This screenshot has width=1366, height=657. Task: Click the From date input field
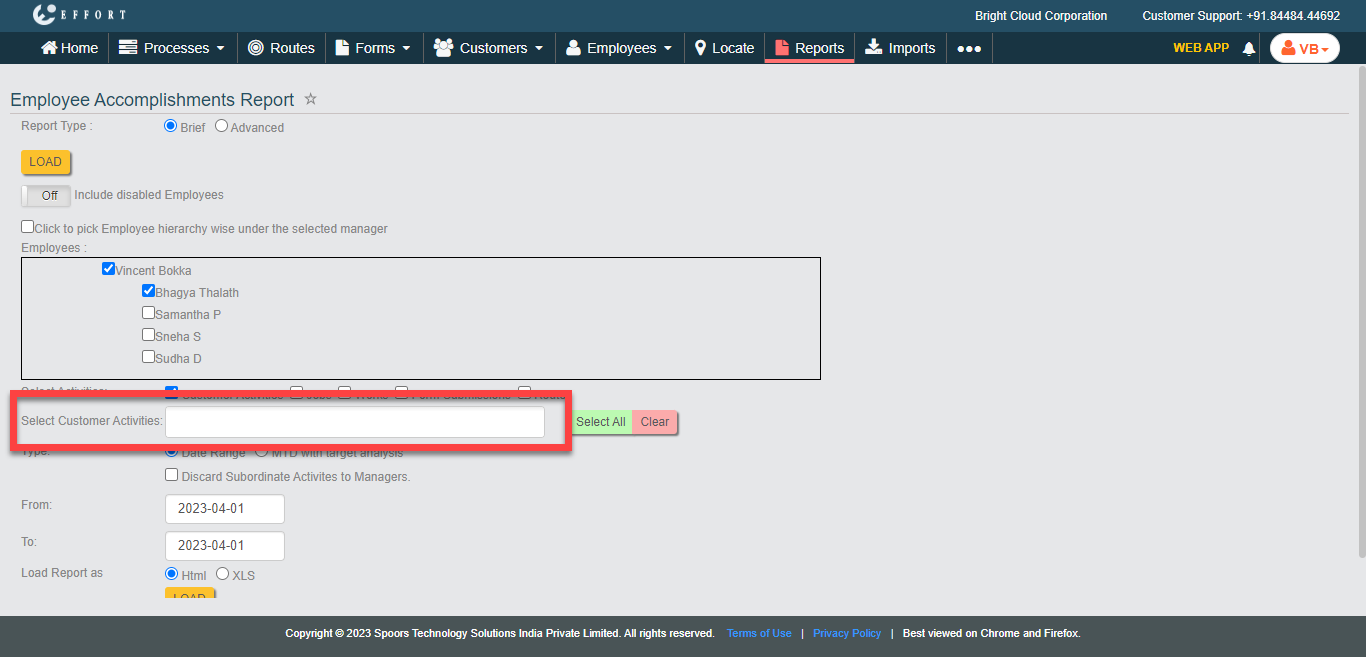pyautogui.click(x=225, y=508)
